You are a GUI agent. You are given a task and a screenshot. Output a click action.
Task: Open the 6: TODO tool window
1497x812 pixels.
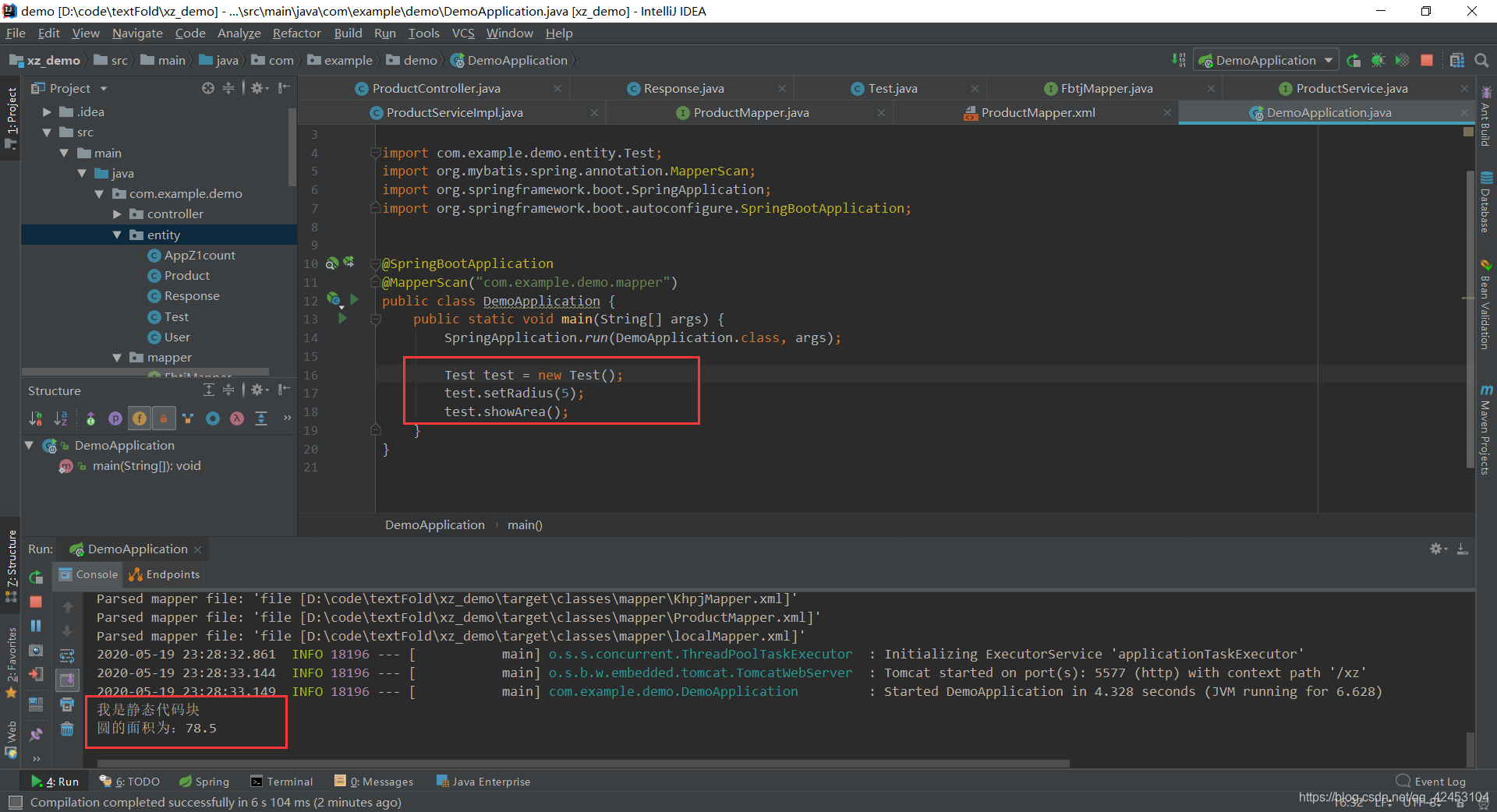point(129,782)
